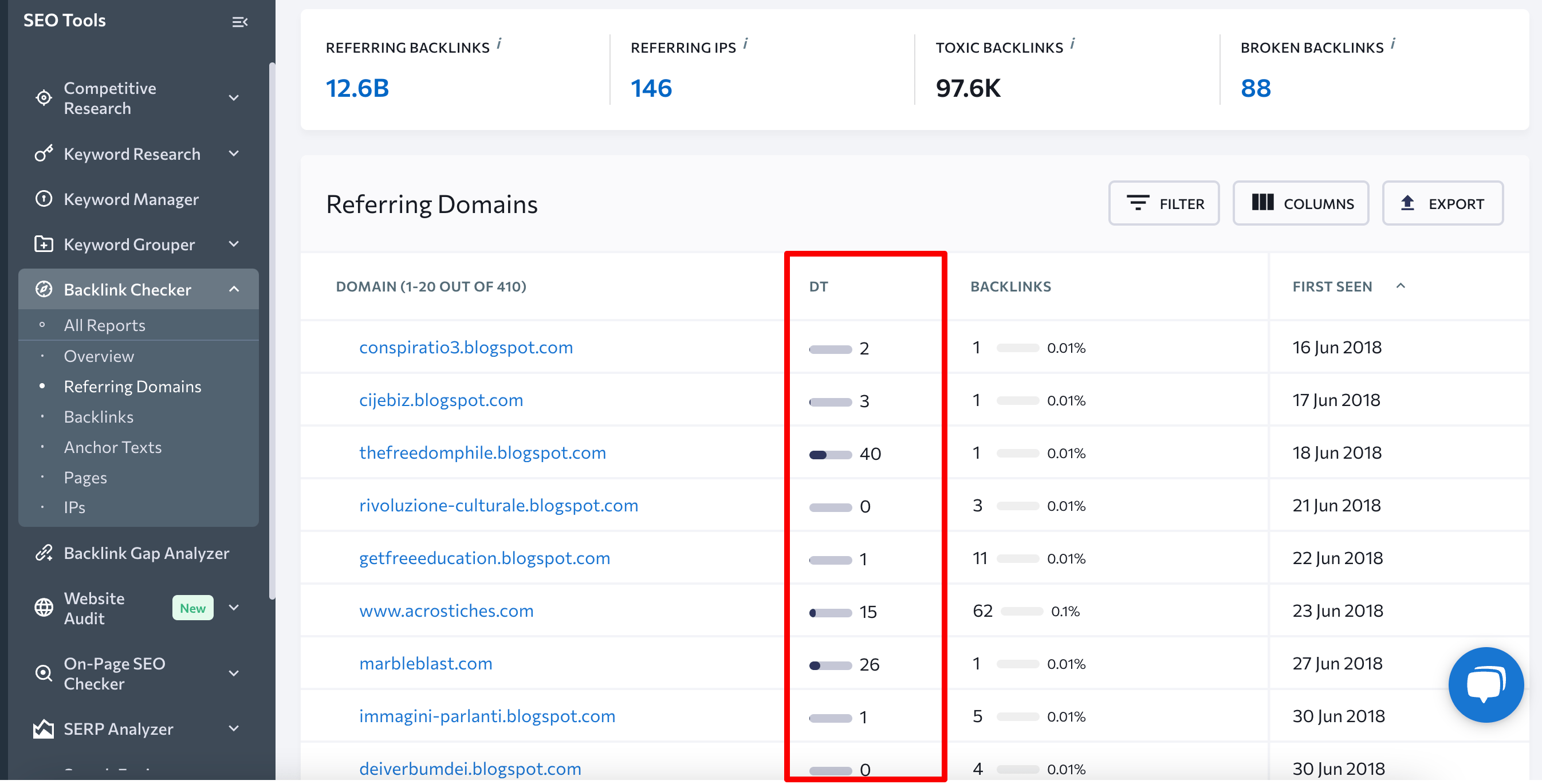The height and width of the screenshot is (784, 1542).
Task: Show tooltip for Toxic Backlinks info icon
Action: [x=1073, y=43]
